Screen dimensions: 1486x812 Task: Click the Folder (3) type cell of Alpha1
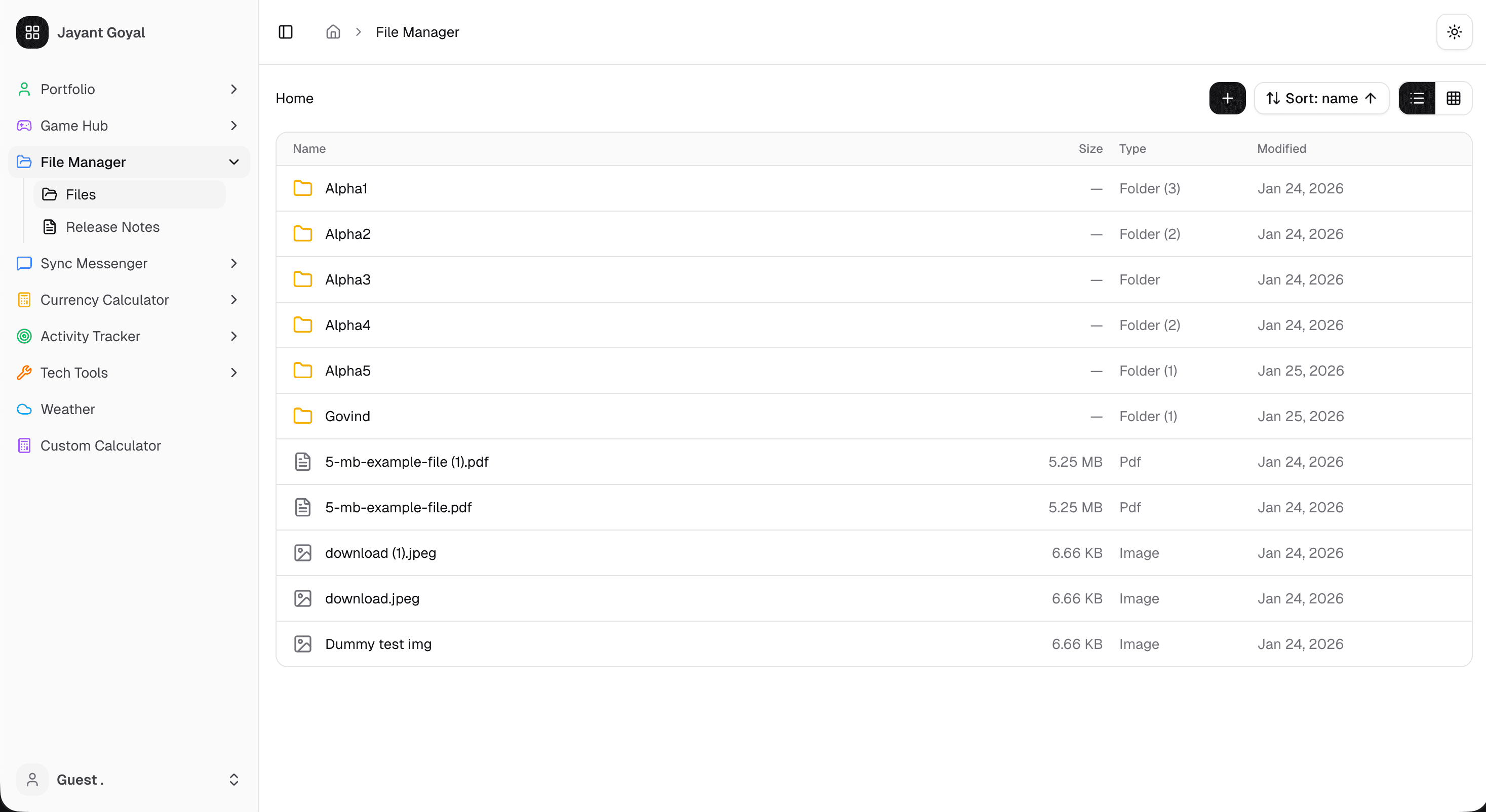pyautogui.click(x=1149, y=188)
